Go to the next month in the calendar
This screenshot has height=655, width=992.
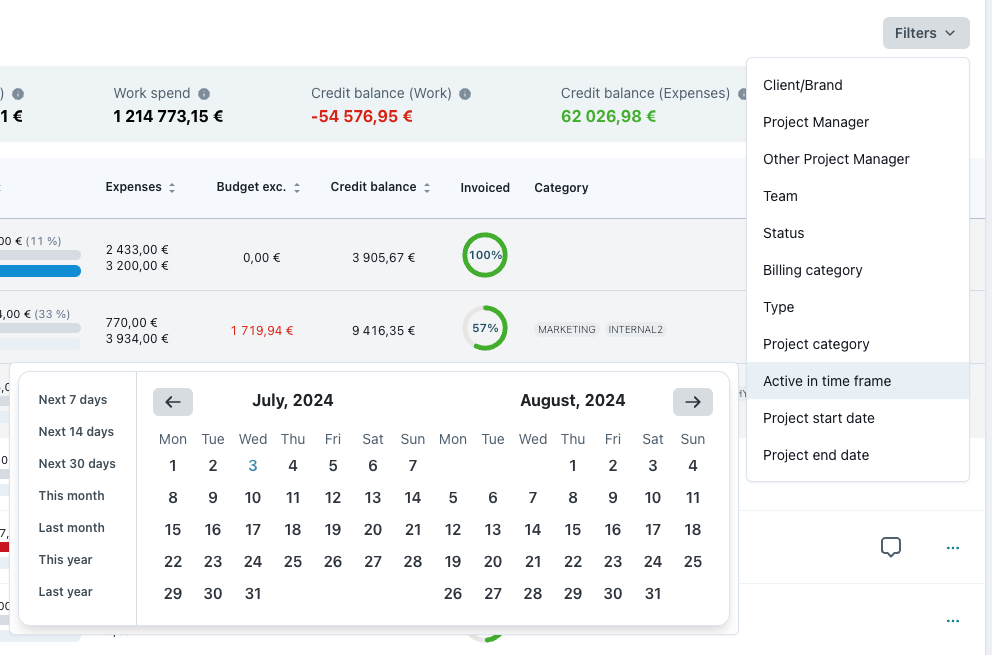pyautogui.click(x=693, y=402)
